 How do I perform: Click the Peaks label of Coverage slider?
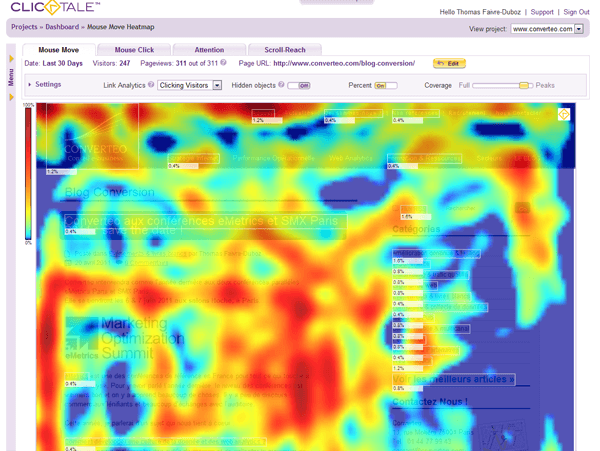pos(545,85)
